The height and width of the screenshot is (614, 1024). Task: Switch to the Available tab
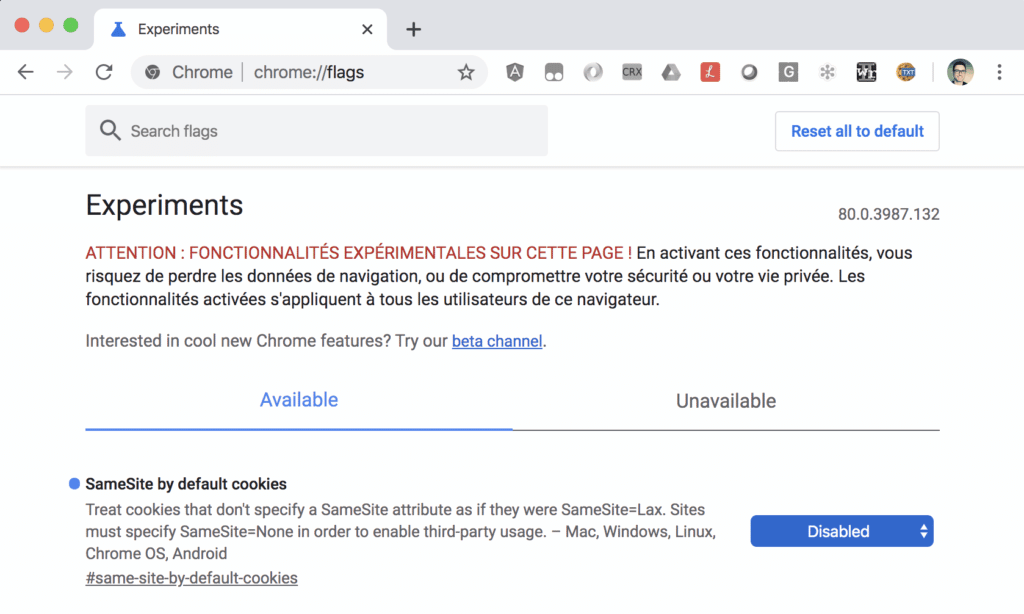pyautogui.click(x=298, y=400)
